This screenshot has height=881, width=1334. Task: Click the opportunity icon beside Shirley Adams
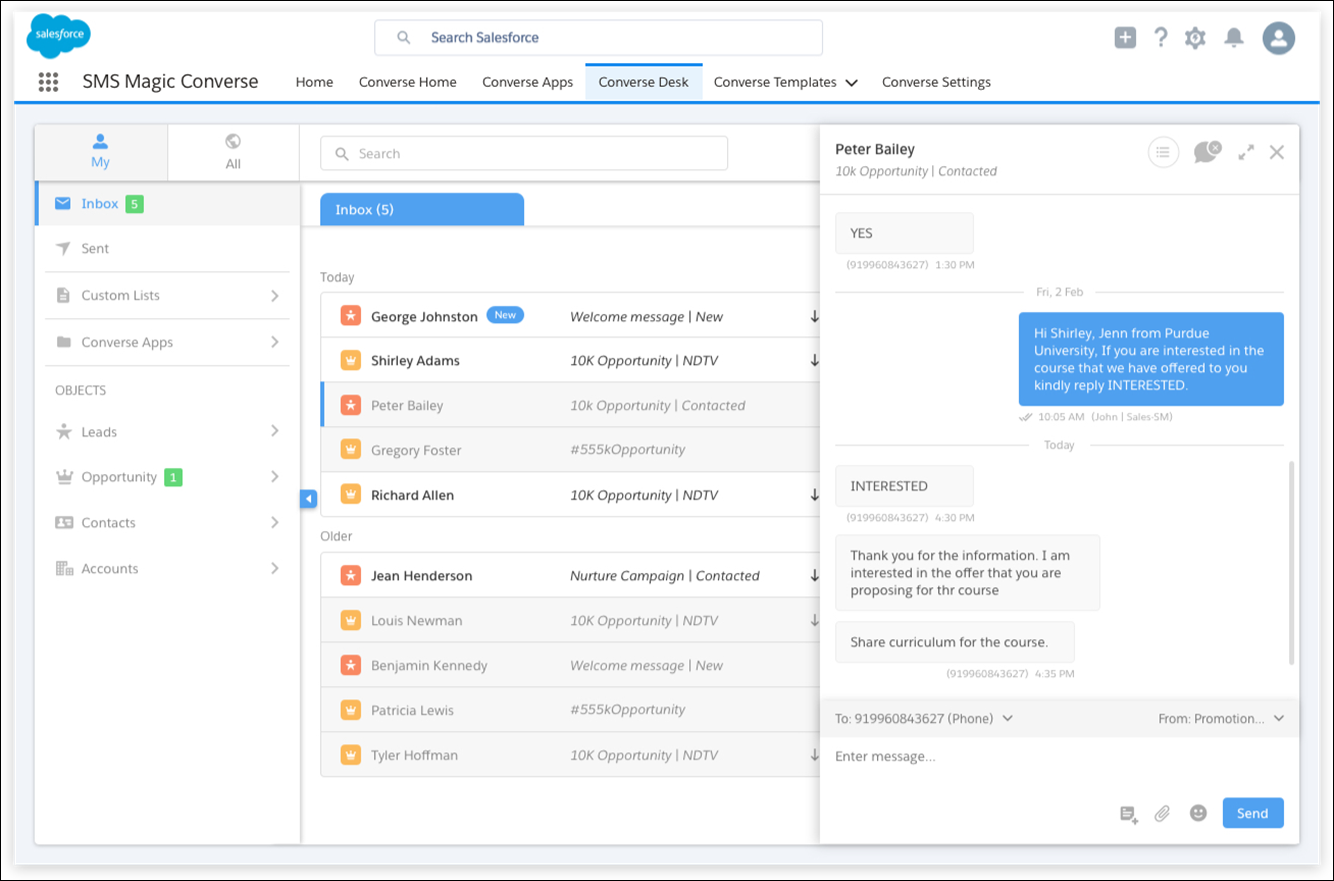(350, 360)
